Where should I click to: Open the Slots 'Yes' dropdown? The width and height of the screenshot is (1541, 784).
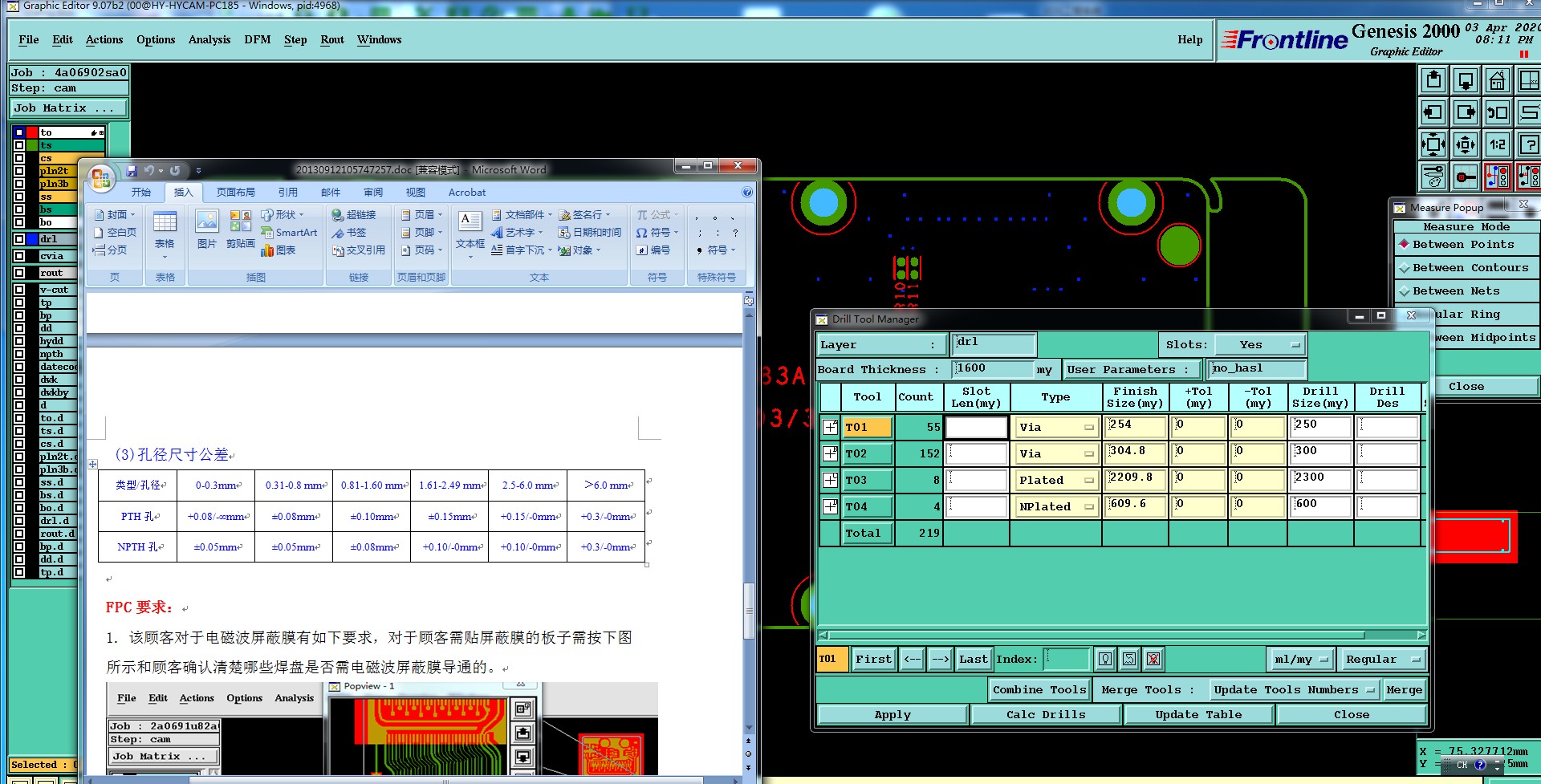[x=1260, y=345]
